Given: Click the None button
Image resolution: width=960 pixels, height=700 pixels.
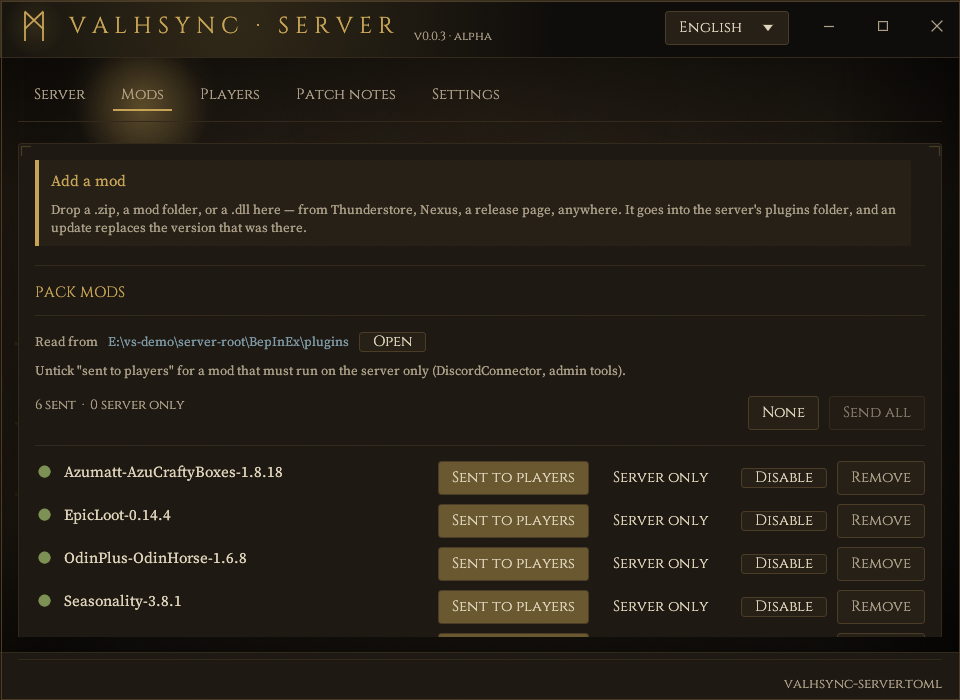Looking at the screenshot, I should point(783,413).
